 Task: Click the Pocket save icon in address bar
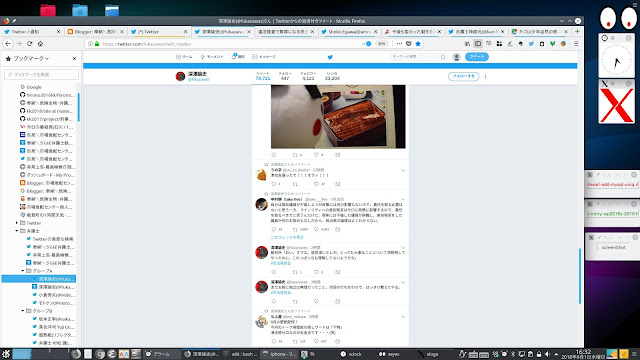tap(409, 44)
